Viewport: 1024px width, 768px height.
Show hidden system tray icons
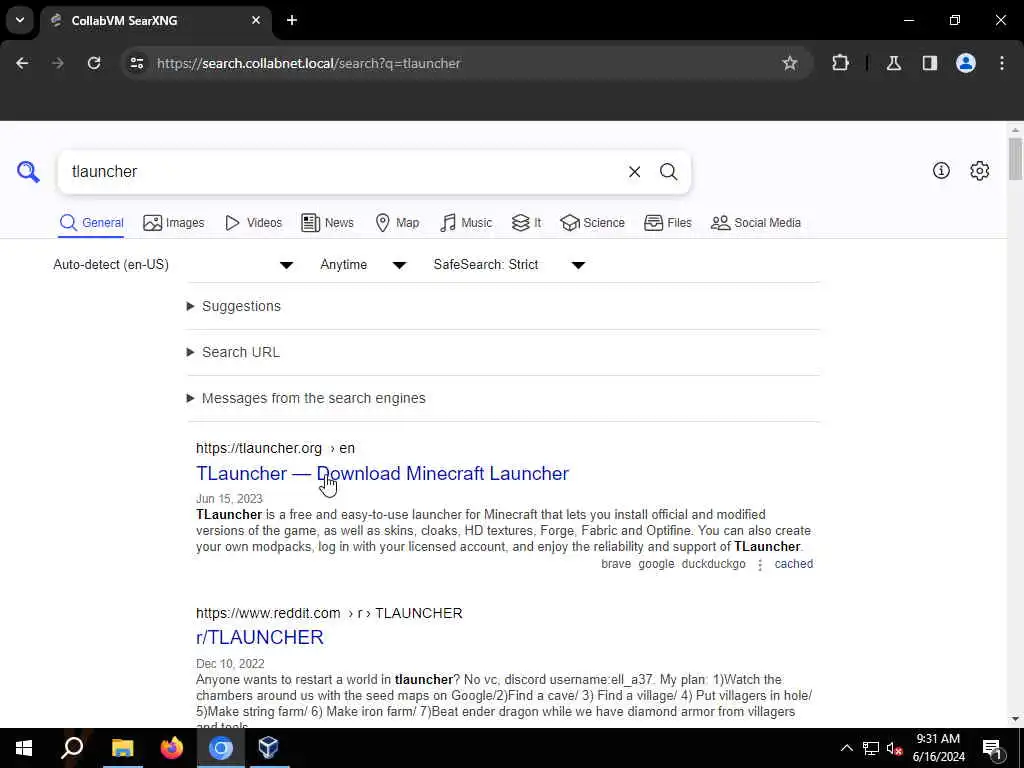coord(846,748)
